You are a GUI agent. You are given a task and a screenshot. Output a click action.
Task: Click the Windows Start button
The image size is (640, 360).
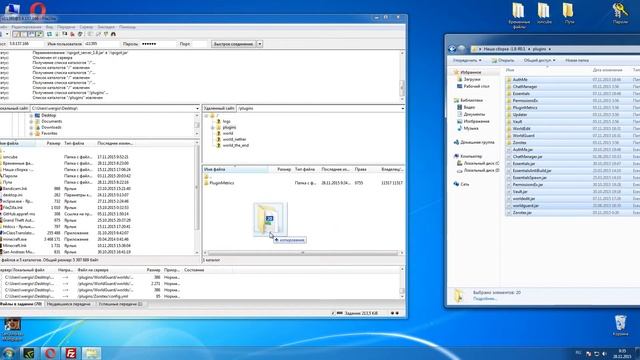[9, 353]
